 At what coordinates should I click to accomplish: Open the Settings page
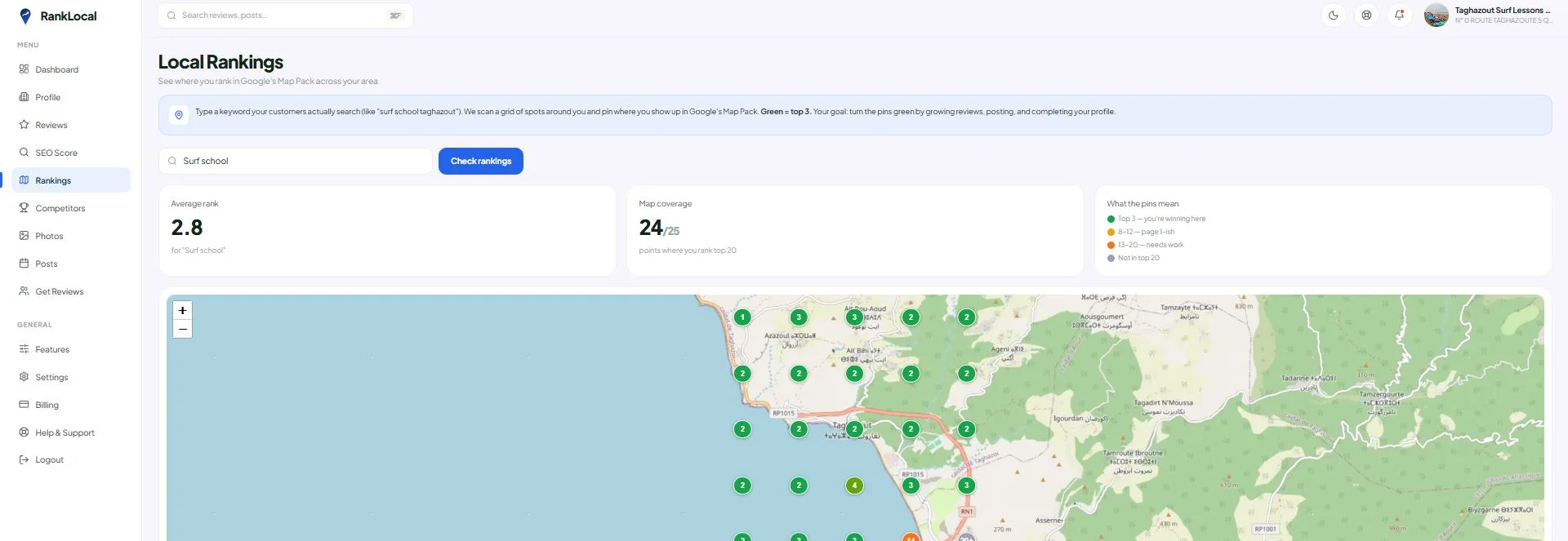click(x=71, y=377)
